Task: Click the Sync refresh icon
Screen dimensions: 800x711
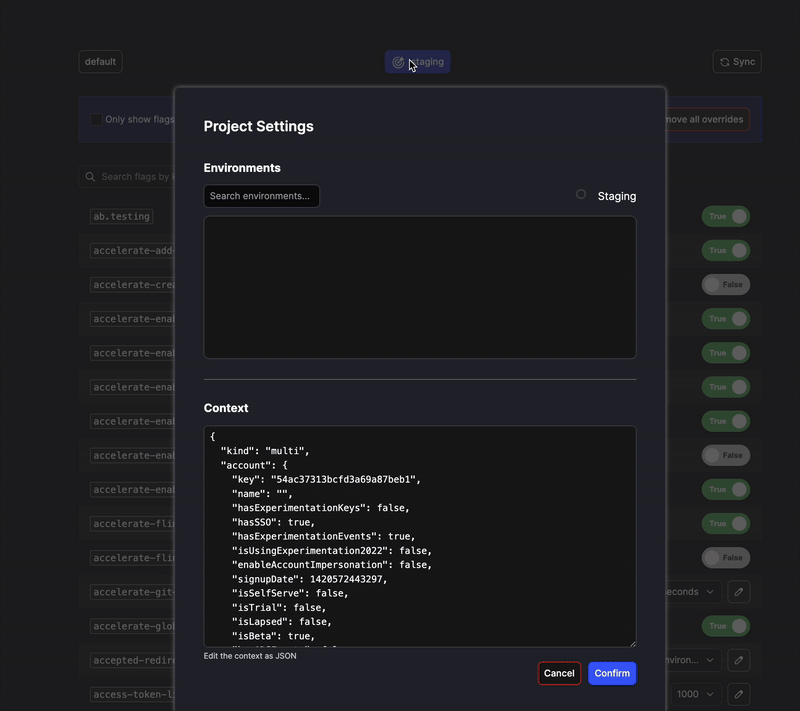Action: tap(724, 62)
